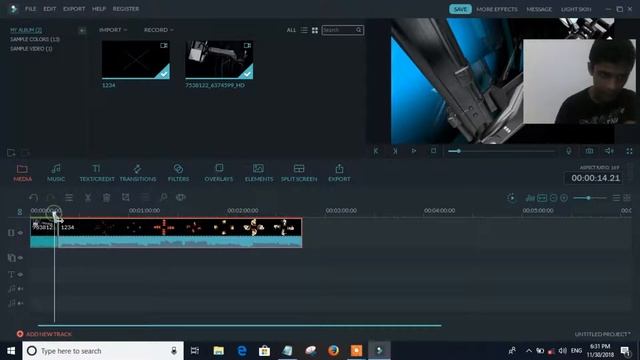Open the Help menu
This screenshot has height=360, width=640.
coord(99,9)
